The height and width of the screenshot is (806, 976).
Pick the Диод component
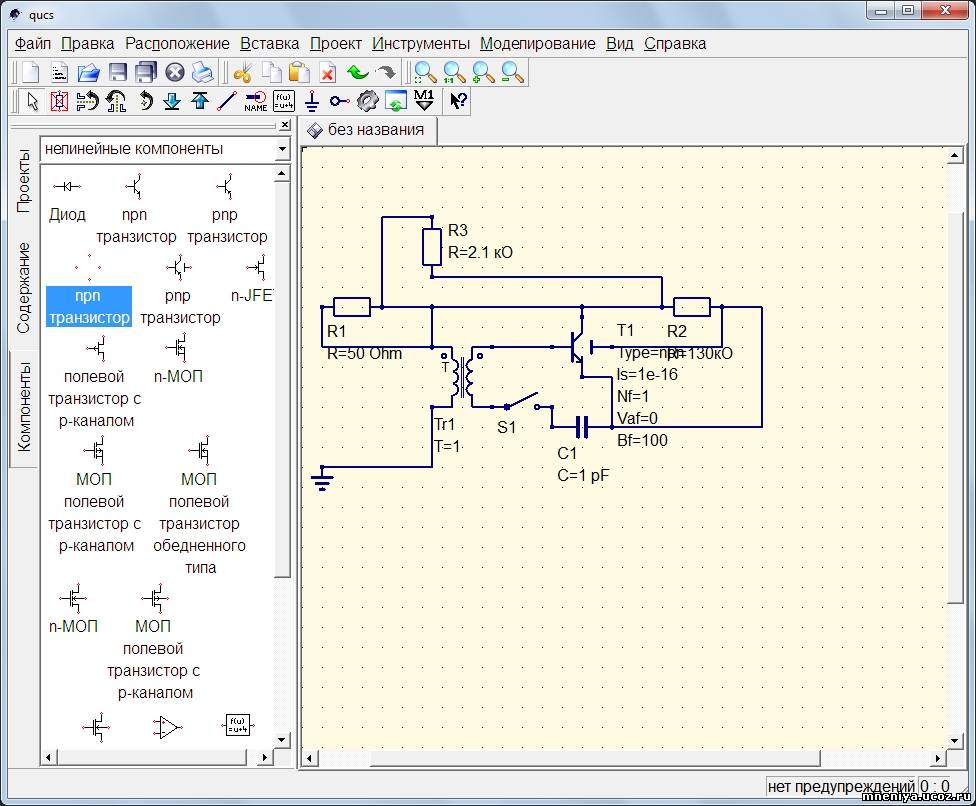[x=67, y=200]
